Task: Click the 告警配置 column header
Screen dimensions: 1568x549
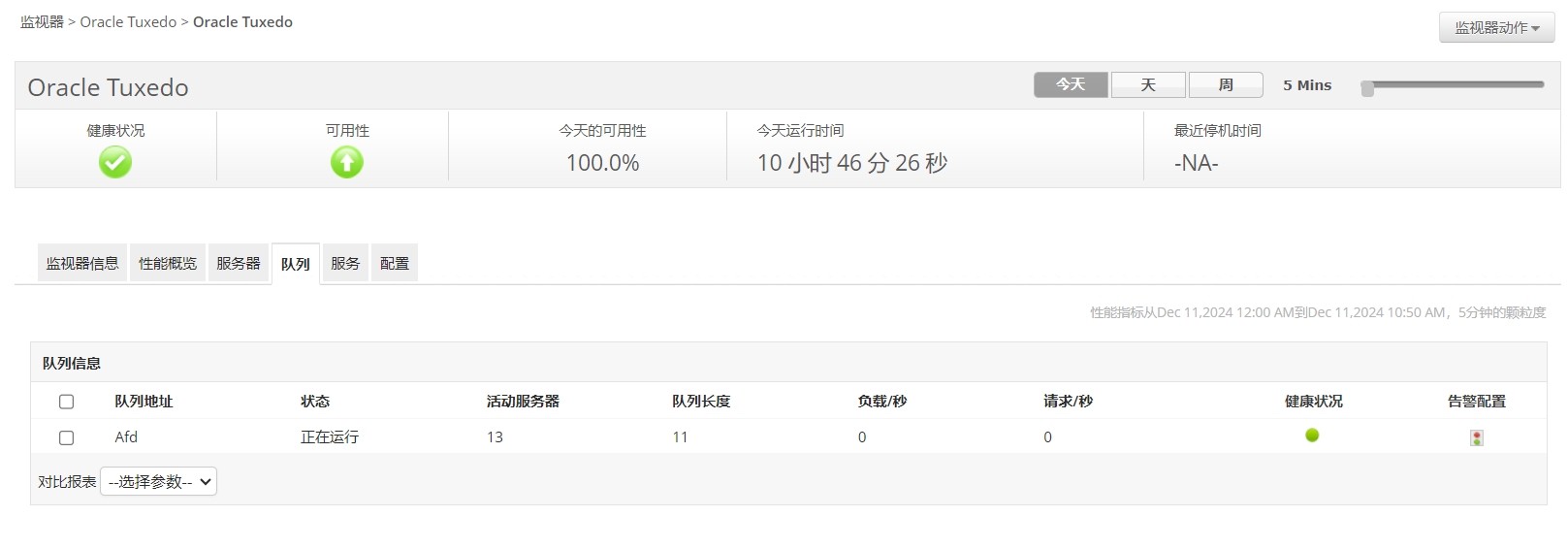Action: [x=1477, y=402]
